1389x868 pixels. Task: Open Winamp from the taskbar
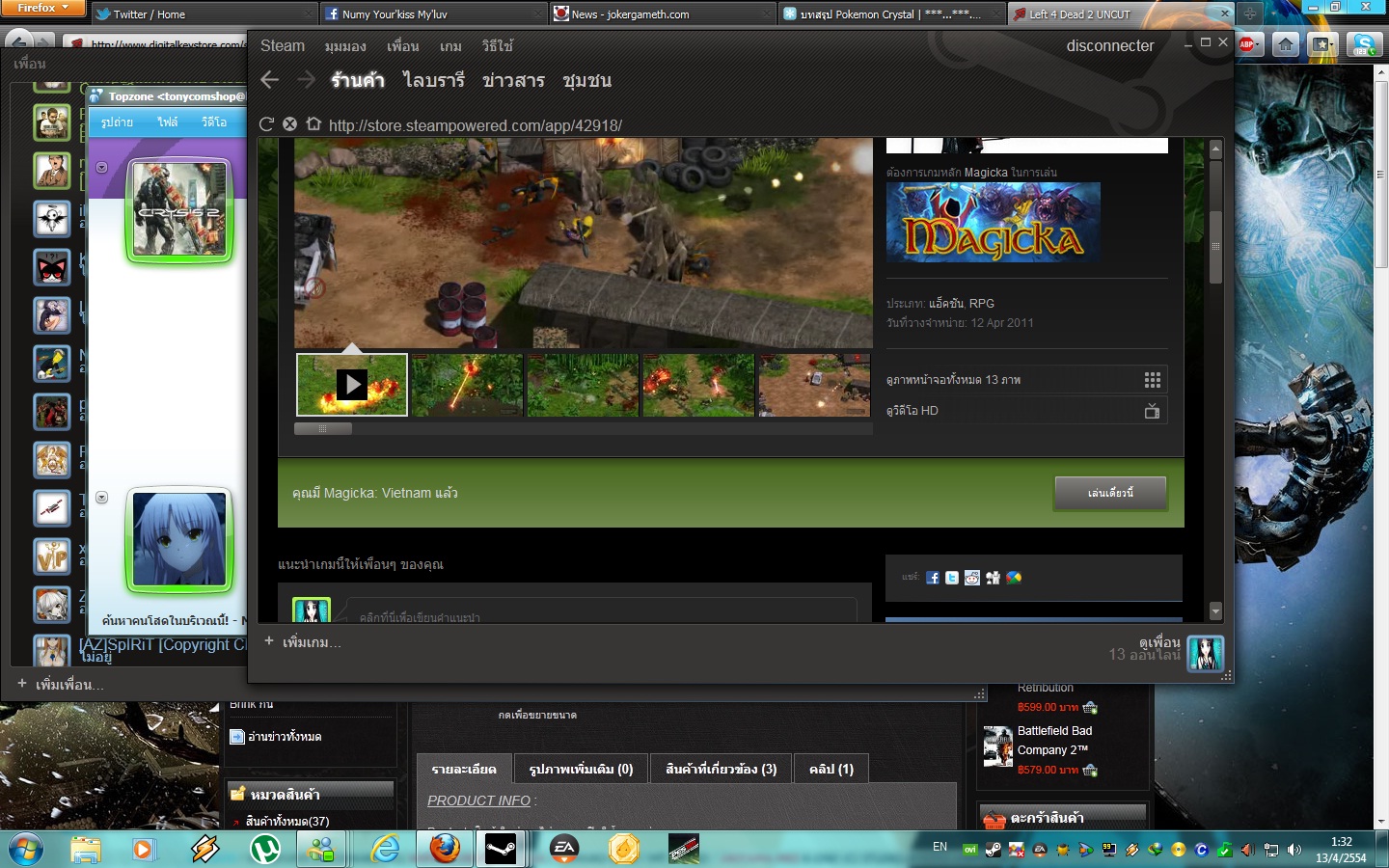[x=204, y=850]
